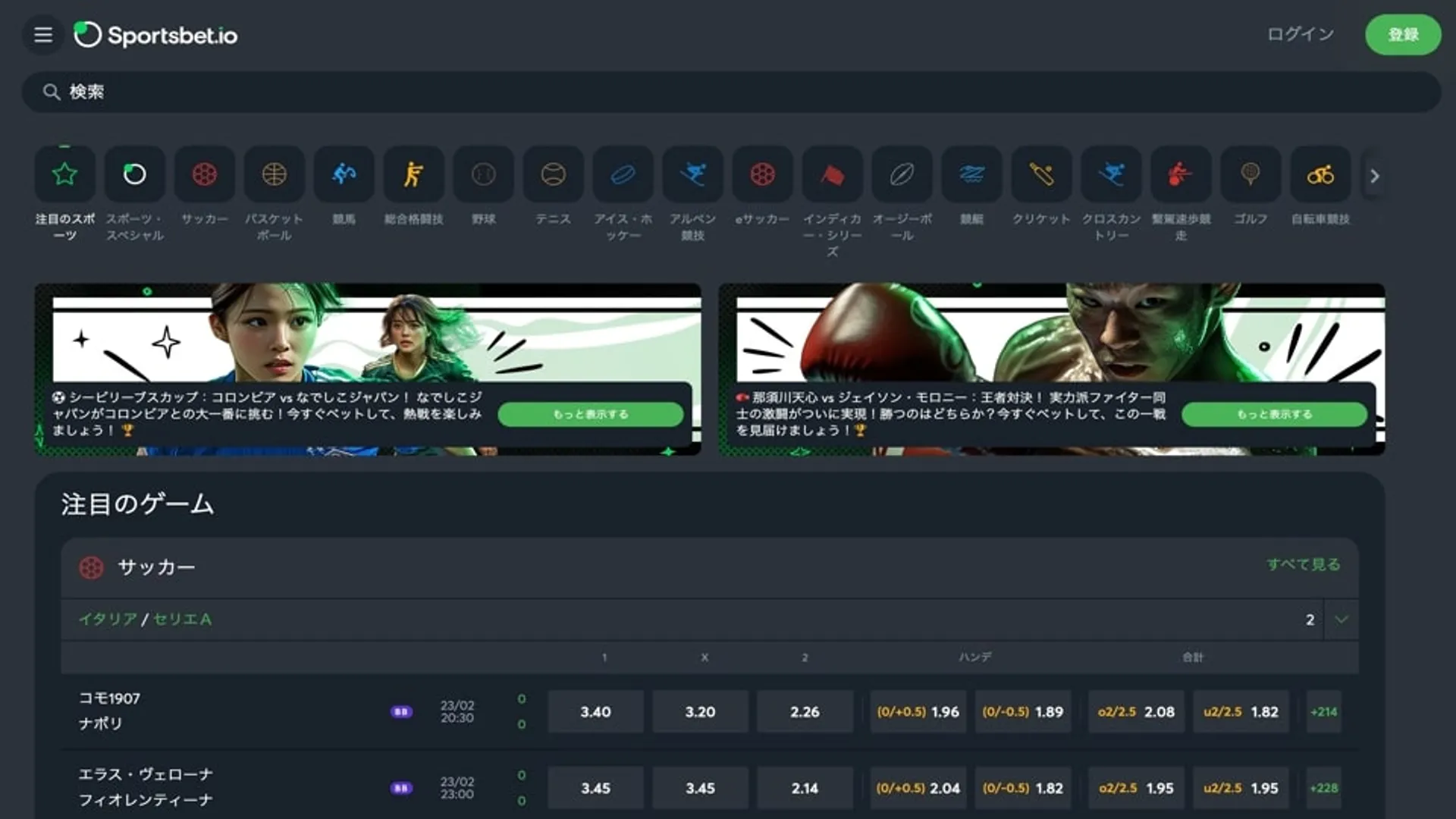Image resolution: width=1456 pixels, height=819 pixels.
Task: Select the 総合格闘技 icon
Action: 414,174
